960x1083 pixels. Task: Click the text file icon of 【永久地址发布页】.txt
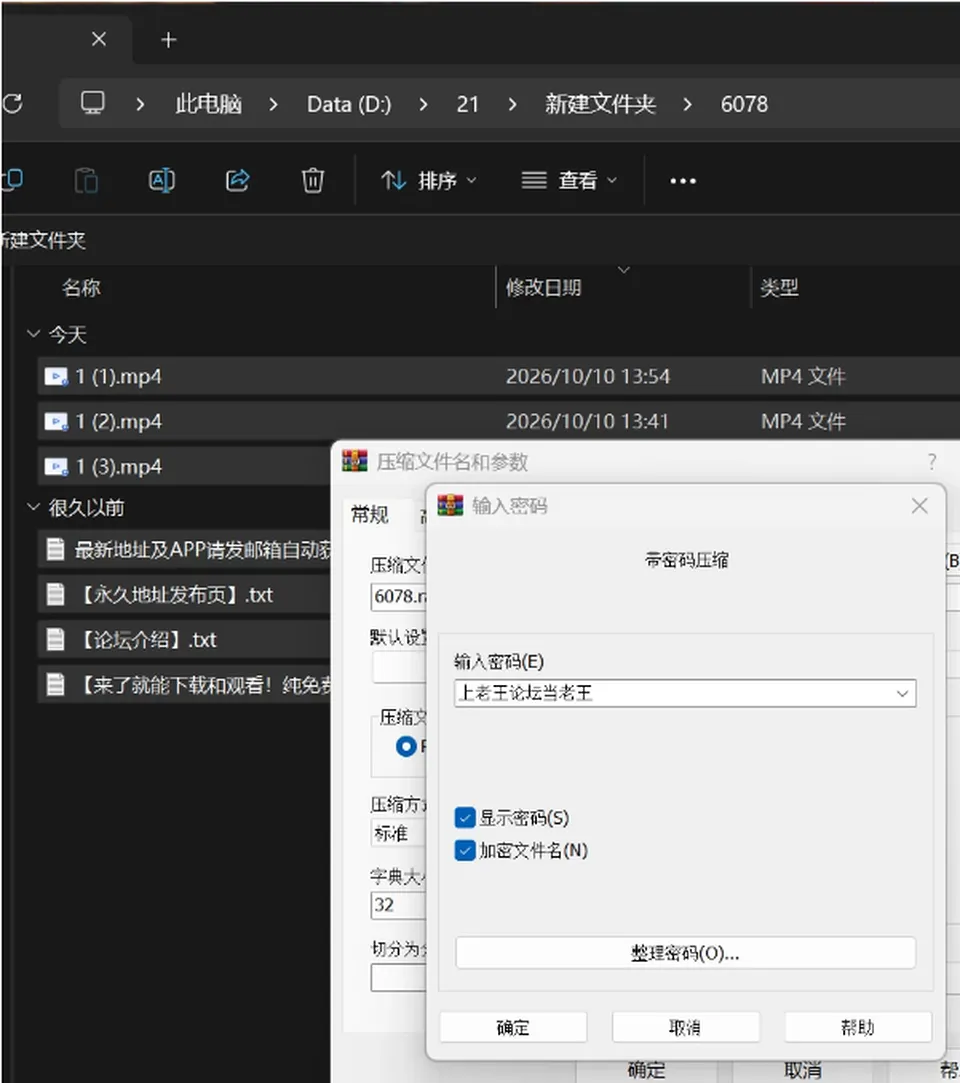point(55,594)
